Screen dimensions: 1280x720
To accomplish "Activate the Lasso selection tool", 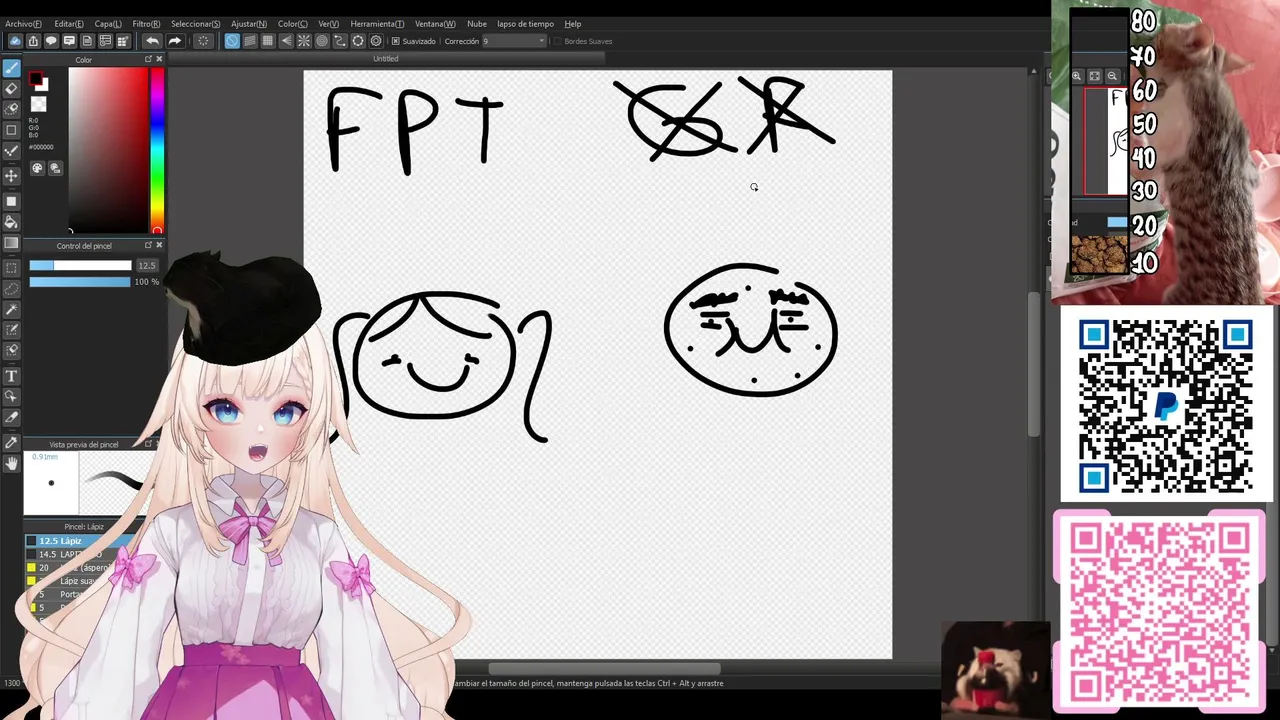I will (x=11, y=289).
